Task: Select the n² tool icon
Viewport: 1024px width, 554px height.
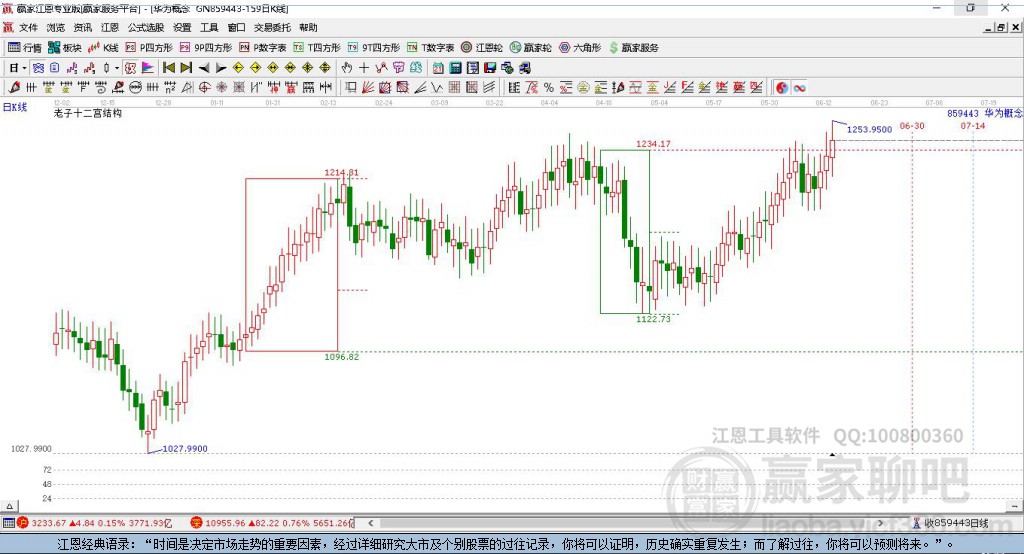Action: (170, 88)
